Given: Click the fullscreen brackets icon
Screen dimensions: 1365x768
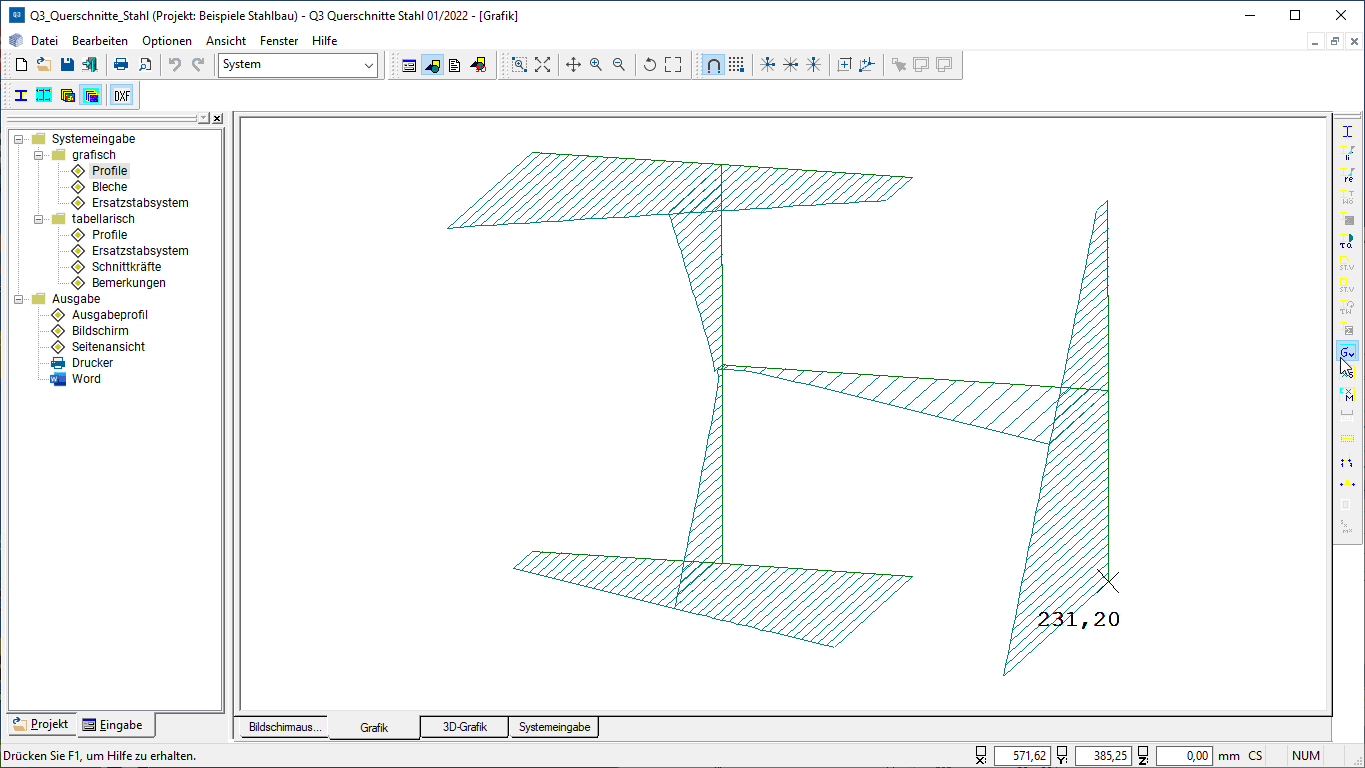Looking at the screenshot, I should [673, 64].
